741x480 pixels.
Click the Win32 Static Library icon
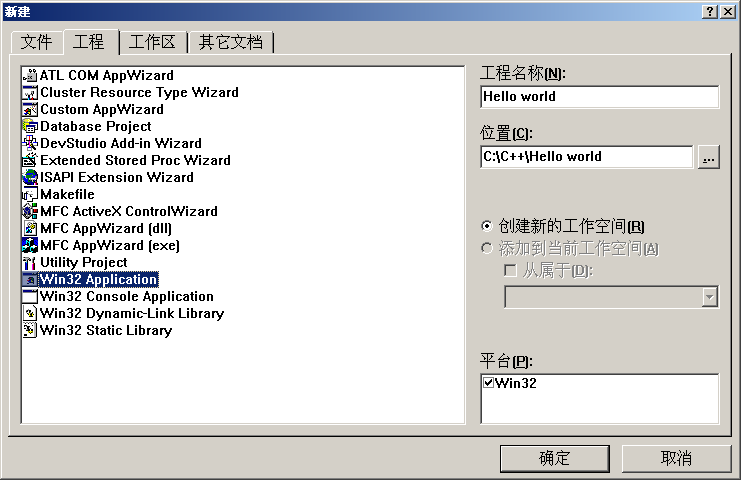coord(30,331)
